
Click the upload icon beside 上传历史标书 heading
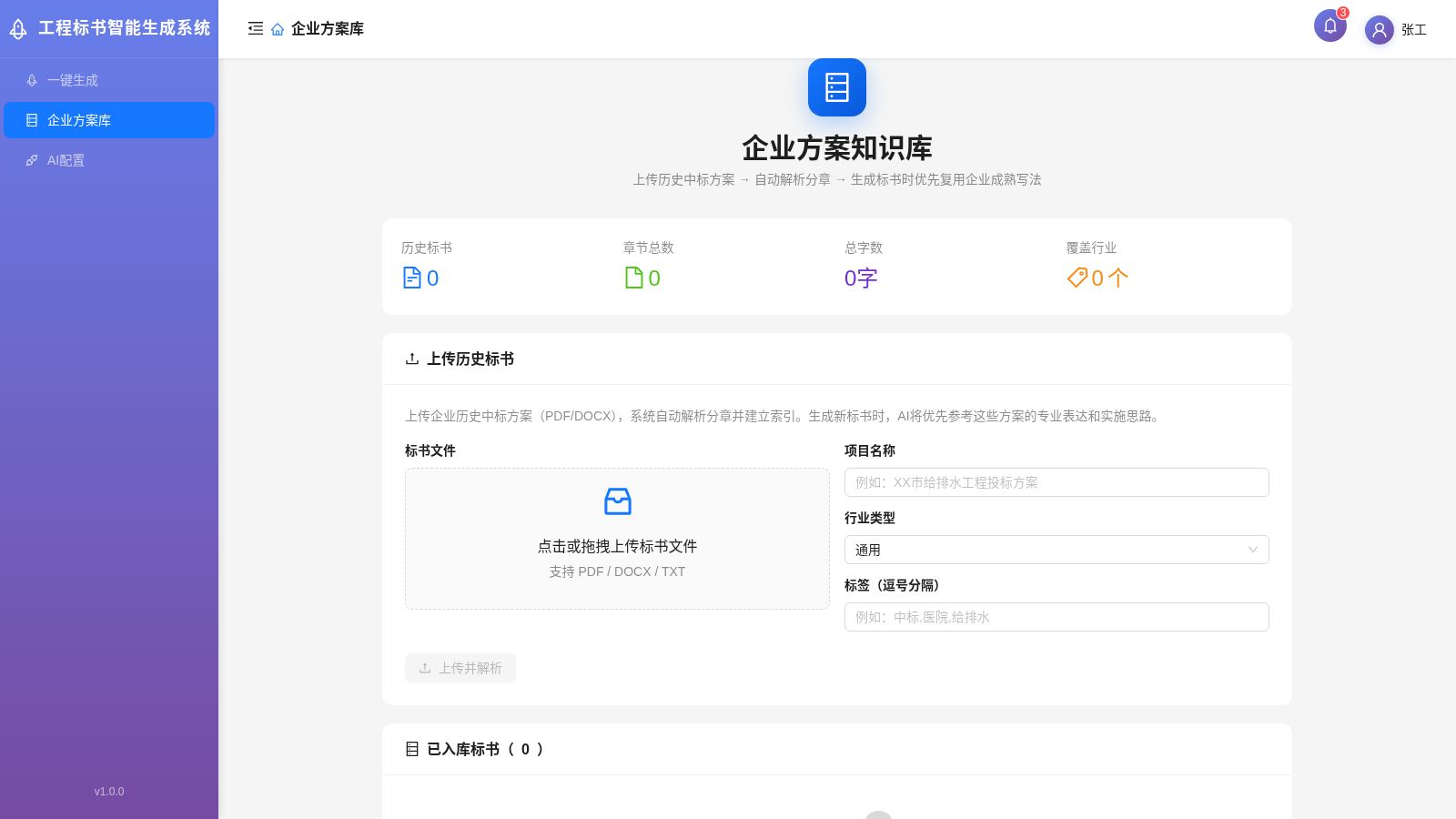click(x=412, y=359)
